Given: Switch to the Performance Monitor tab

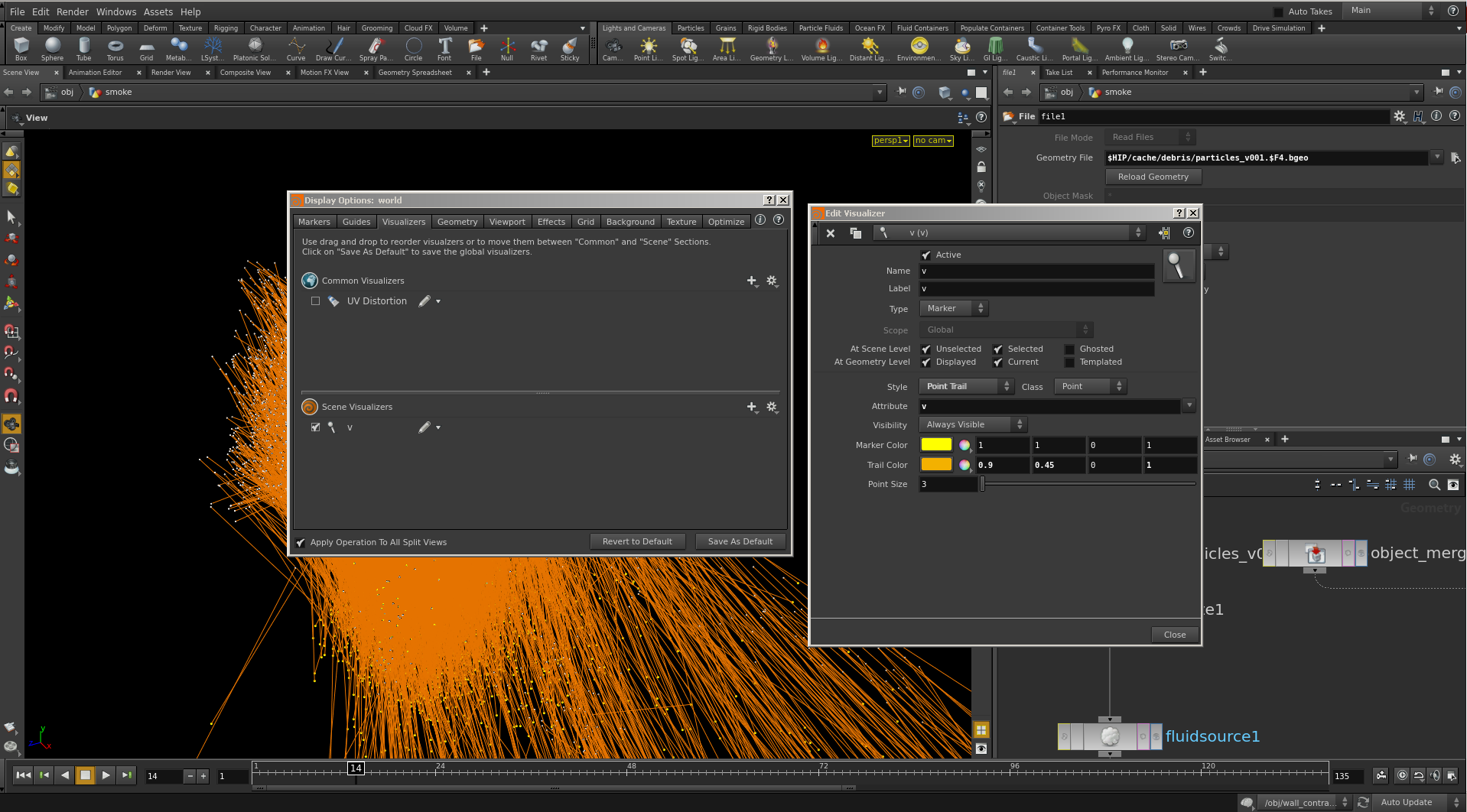Looking at the screenshot, I should coord(1135,73).
